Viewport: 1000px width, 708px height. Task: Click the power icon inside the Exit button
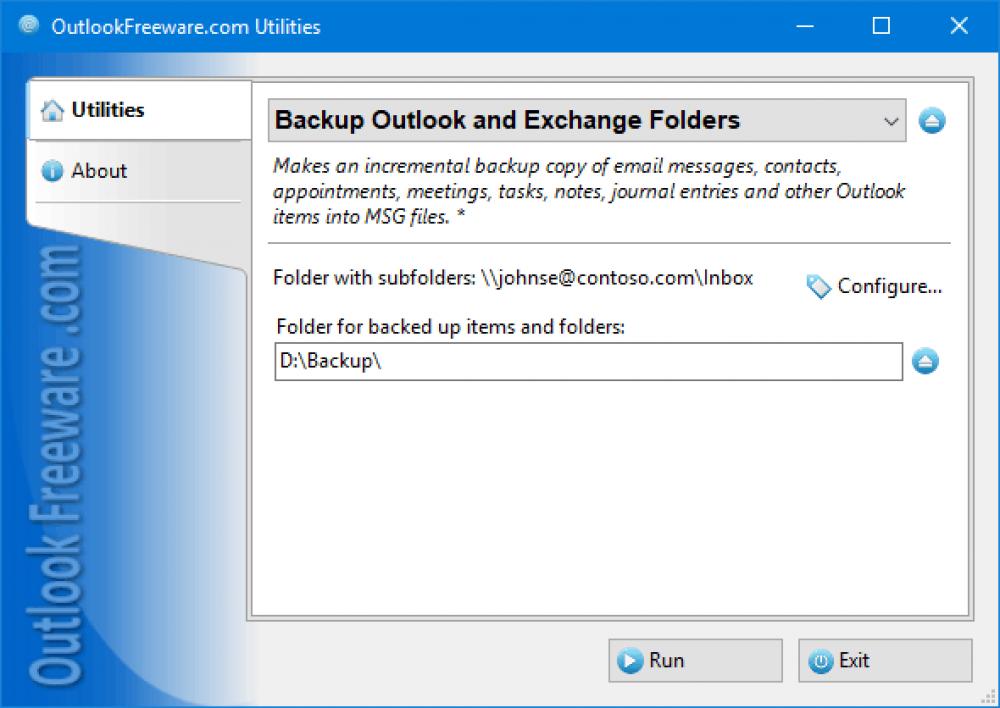coord(821,660)
